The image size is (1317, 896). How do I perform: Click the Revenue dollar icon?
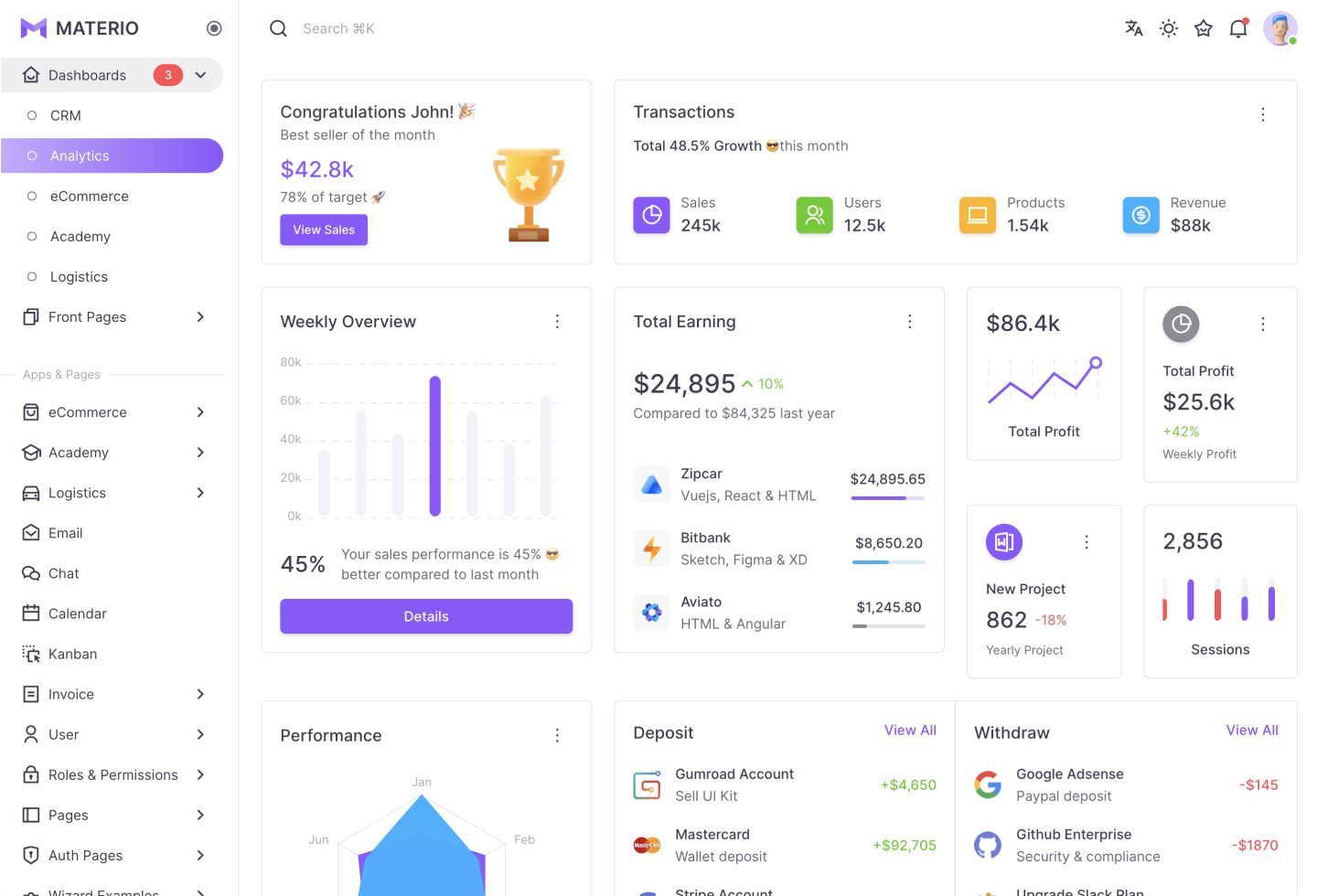pos(1141,215)
